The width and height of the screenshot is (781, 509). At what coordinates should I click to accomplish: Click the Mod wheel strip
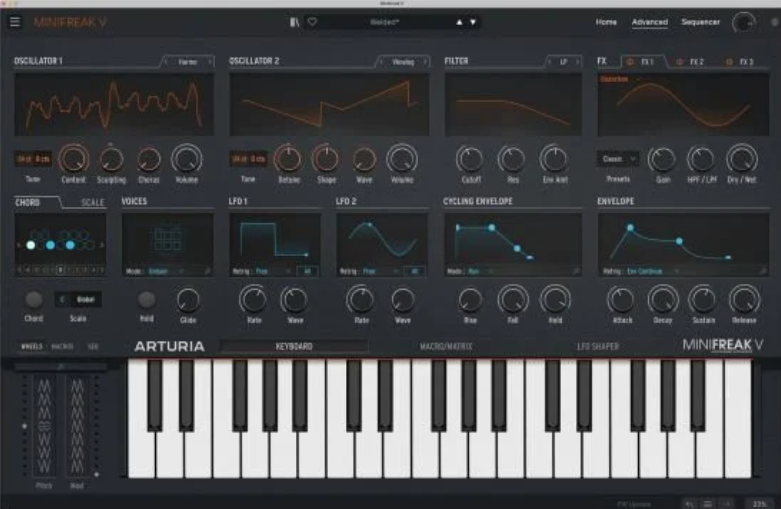77,426
